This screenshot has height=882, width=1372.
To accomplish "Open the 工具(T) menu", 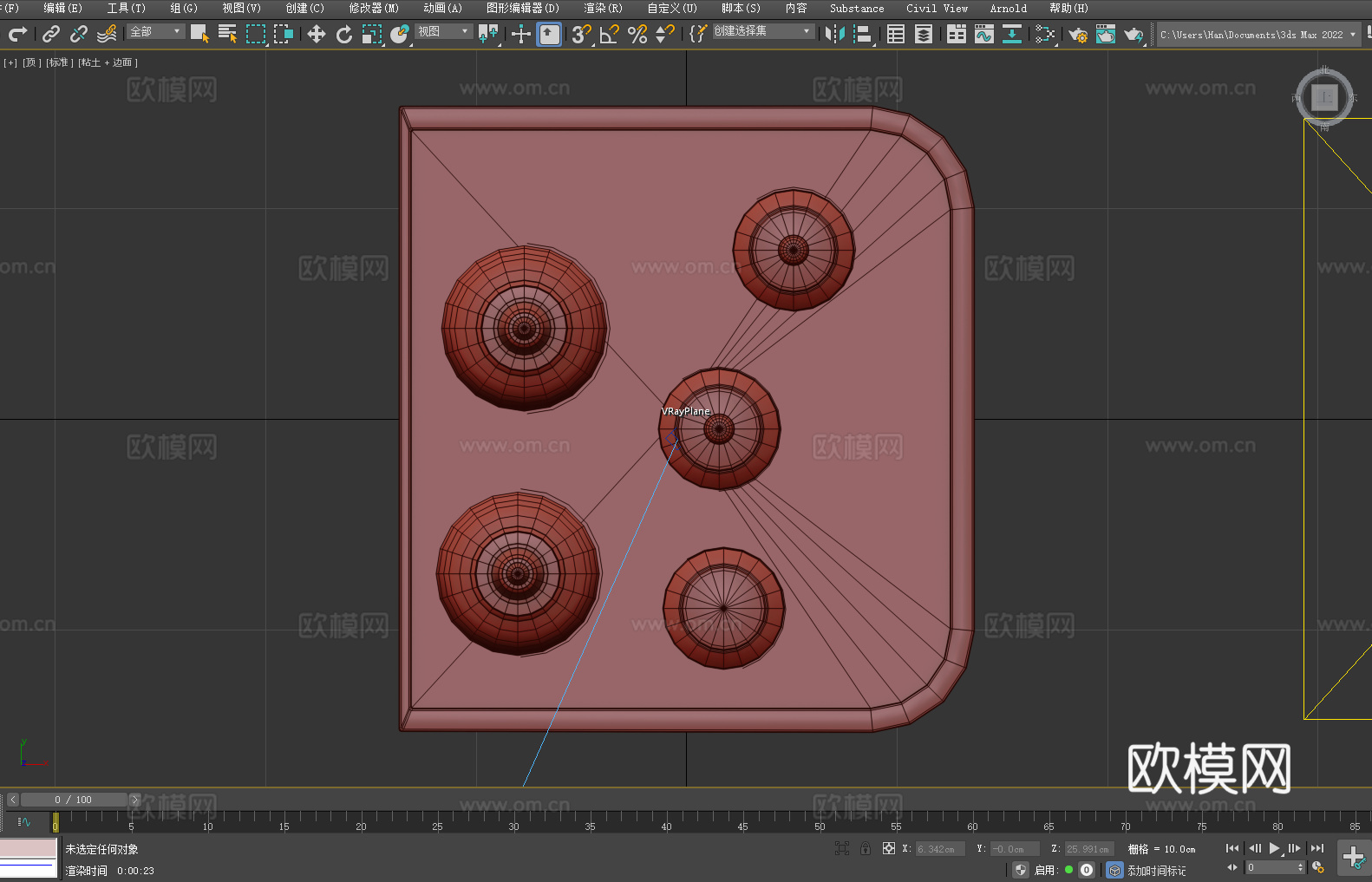I will 127,8.
